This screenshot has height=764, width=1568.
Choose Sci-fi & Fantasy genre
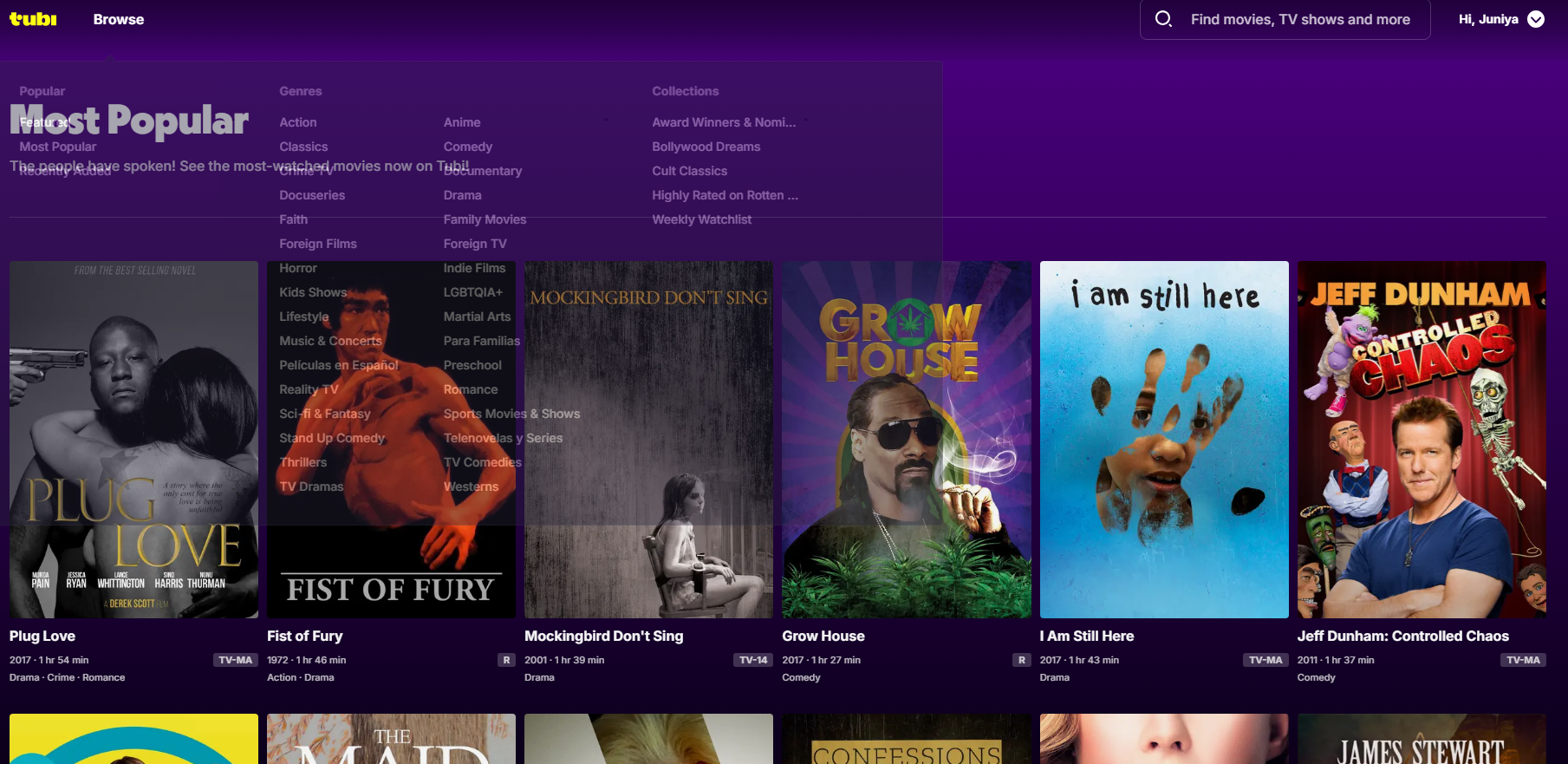coord(325,414)
